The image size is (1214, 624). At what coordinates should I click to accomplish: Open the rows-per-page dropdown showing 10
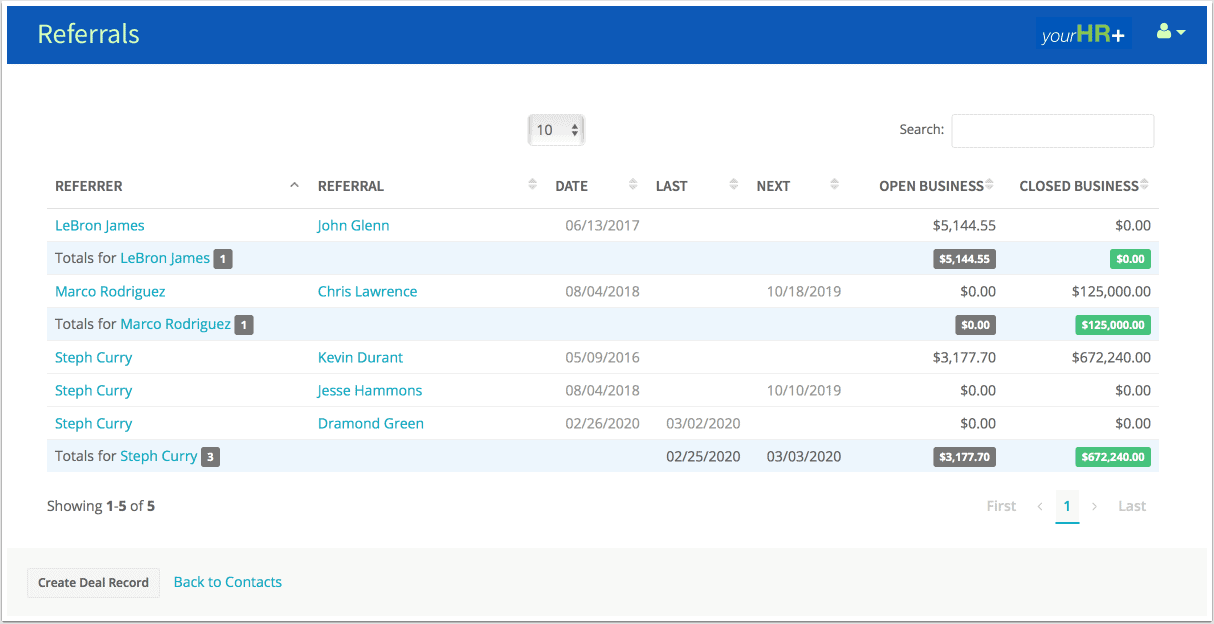point(556,130)
